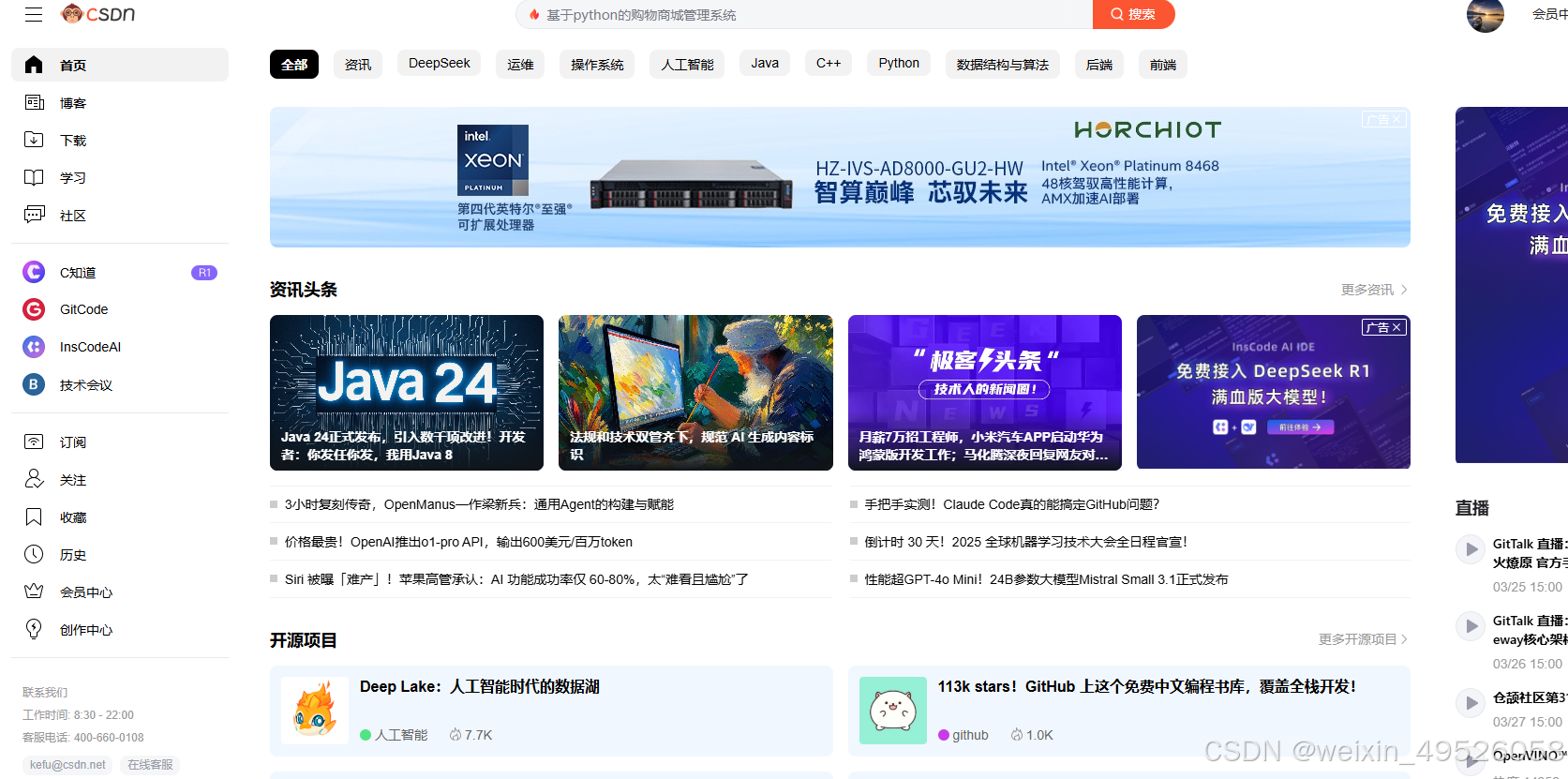Open the 极客头条 news thumbnail
The height and width of the screenshot is (779, 1568).
985,393
